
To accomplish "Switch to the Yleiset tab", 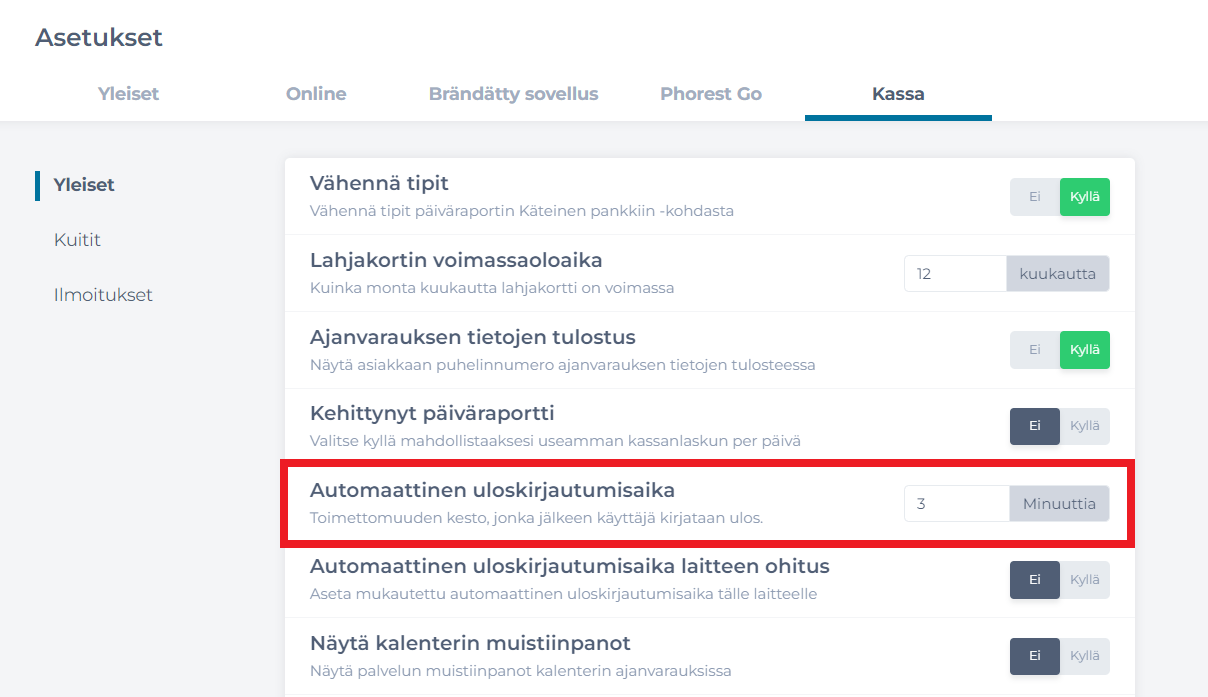I will point(128,93).
